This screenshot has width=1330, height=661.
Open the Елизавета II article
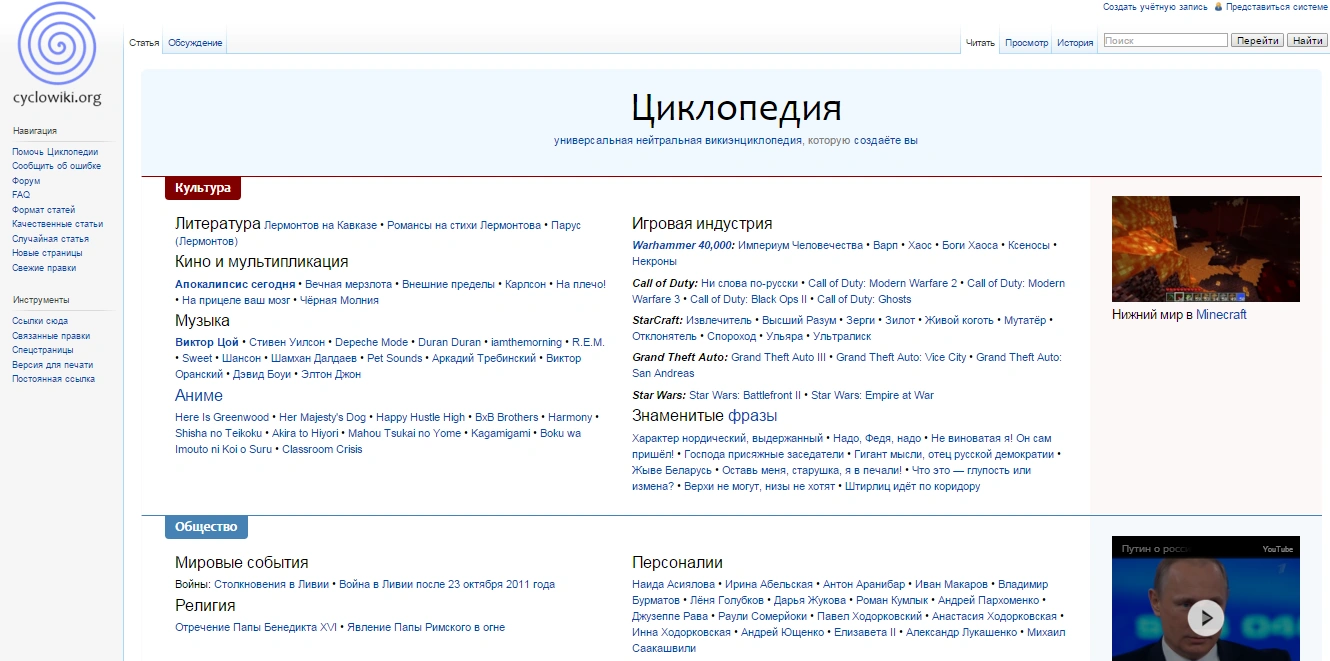coord(866,633)
